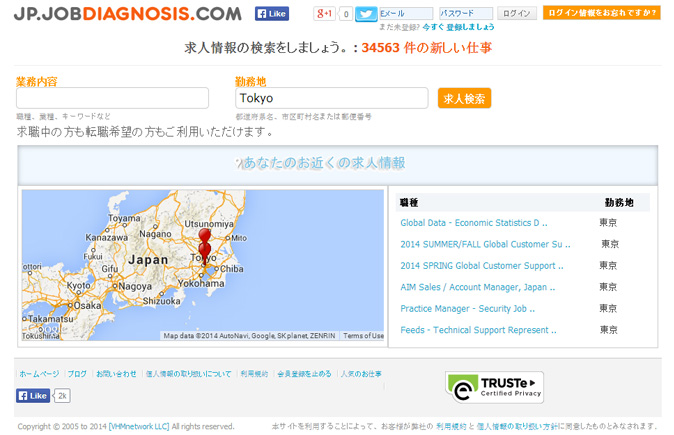Focus the 勤務地 location field containing Tokyo
This screenshot has height=435, width=674.
coord(332,98)
